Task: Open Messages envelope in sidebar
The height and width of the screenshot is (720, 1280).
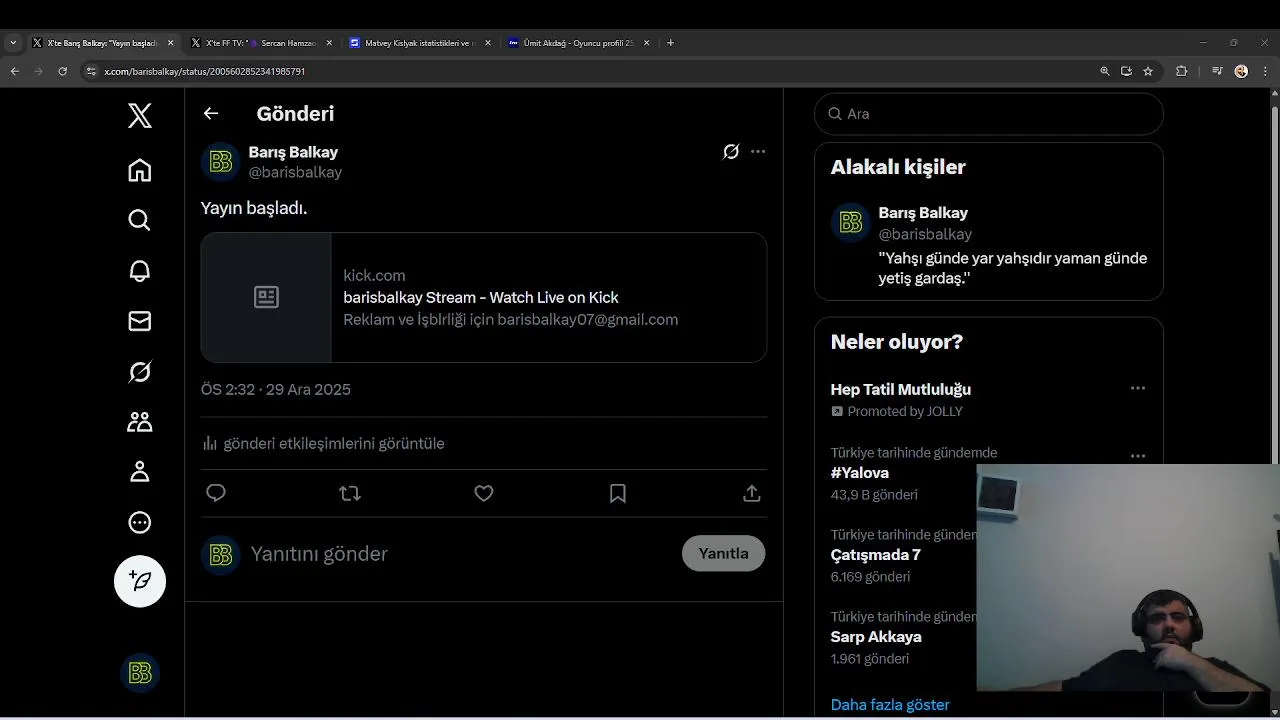Action: pyautogui.click(x=140, y=321)
